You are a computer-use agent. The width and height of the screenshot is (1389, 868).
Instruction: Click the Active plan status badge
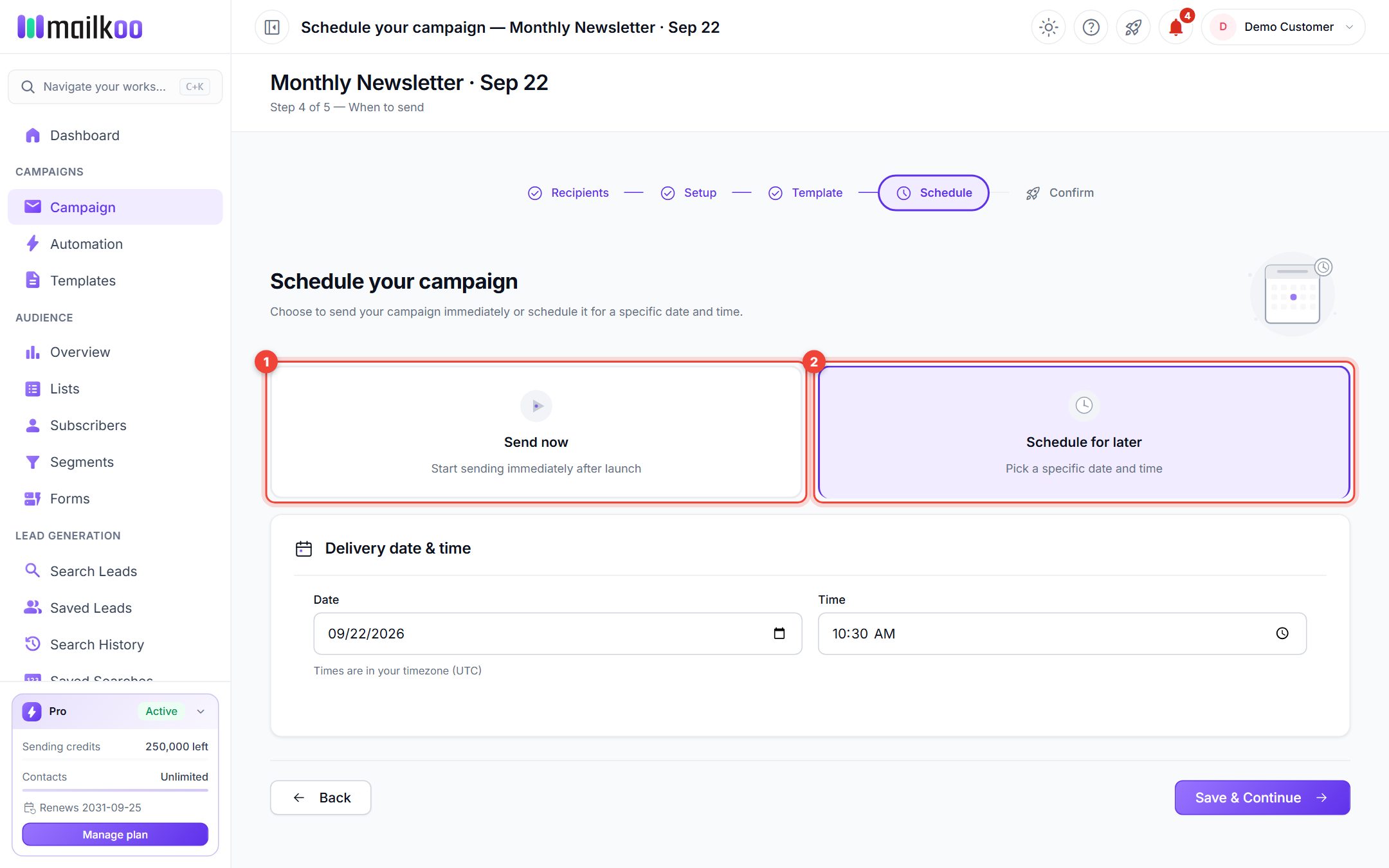coord(161,711)
